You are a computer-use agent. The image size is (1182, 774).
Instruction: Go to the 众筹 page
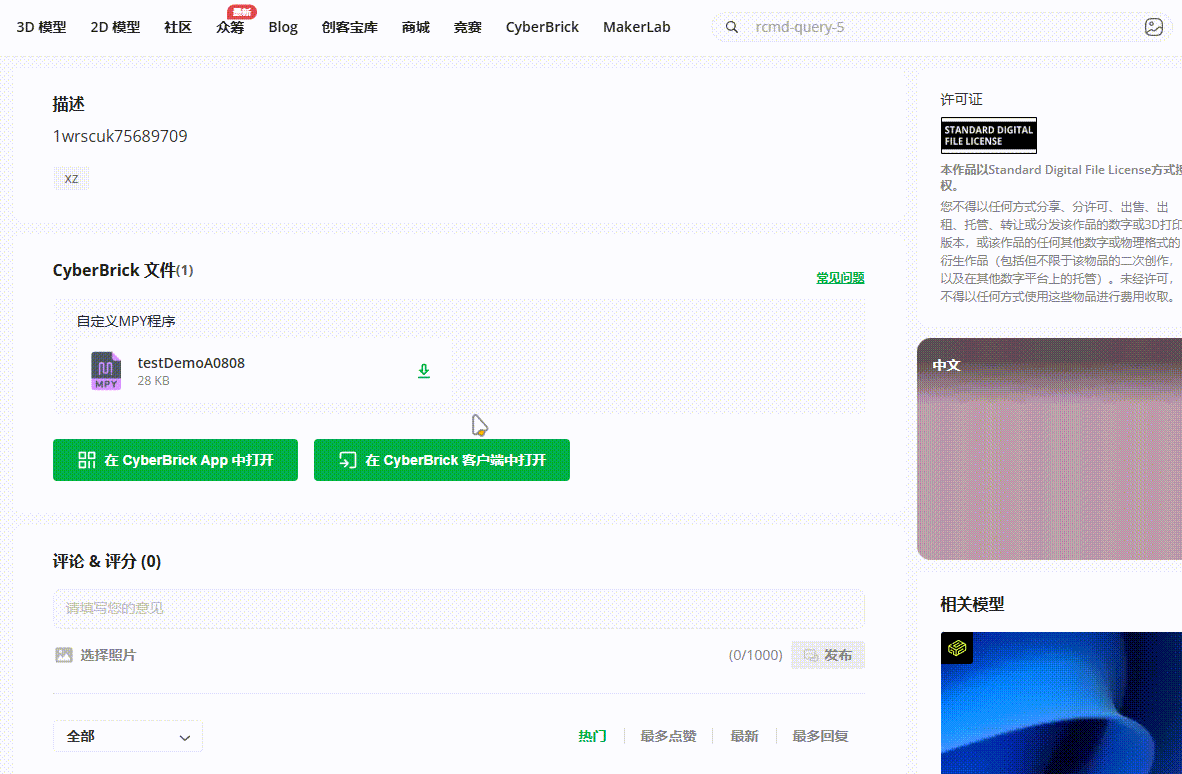click(x=230, y=27)
